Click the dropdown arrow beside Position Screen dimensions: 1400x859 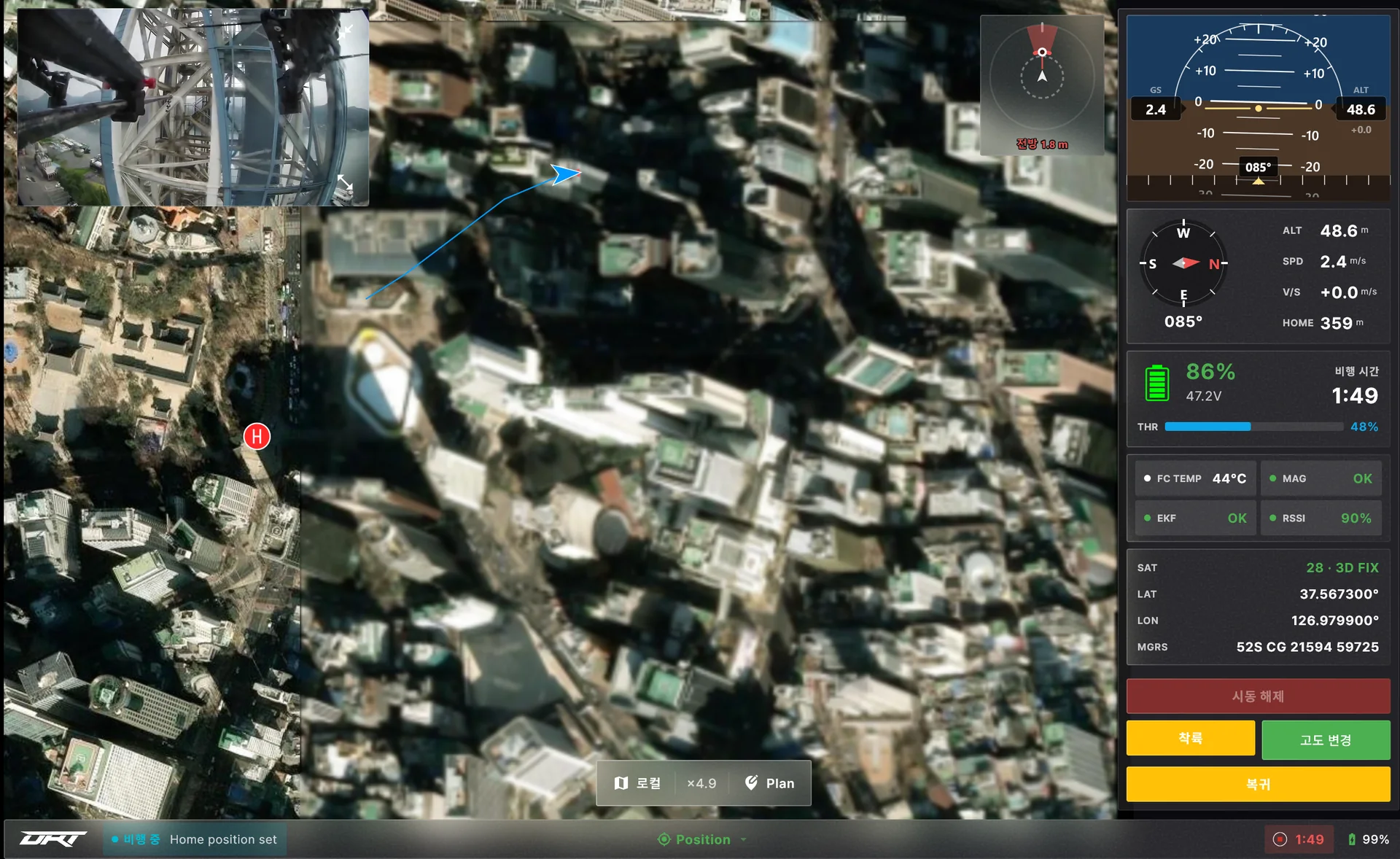pyautogui.click(x=744, y=839)
